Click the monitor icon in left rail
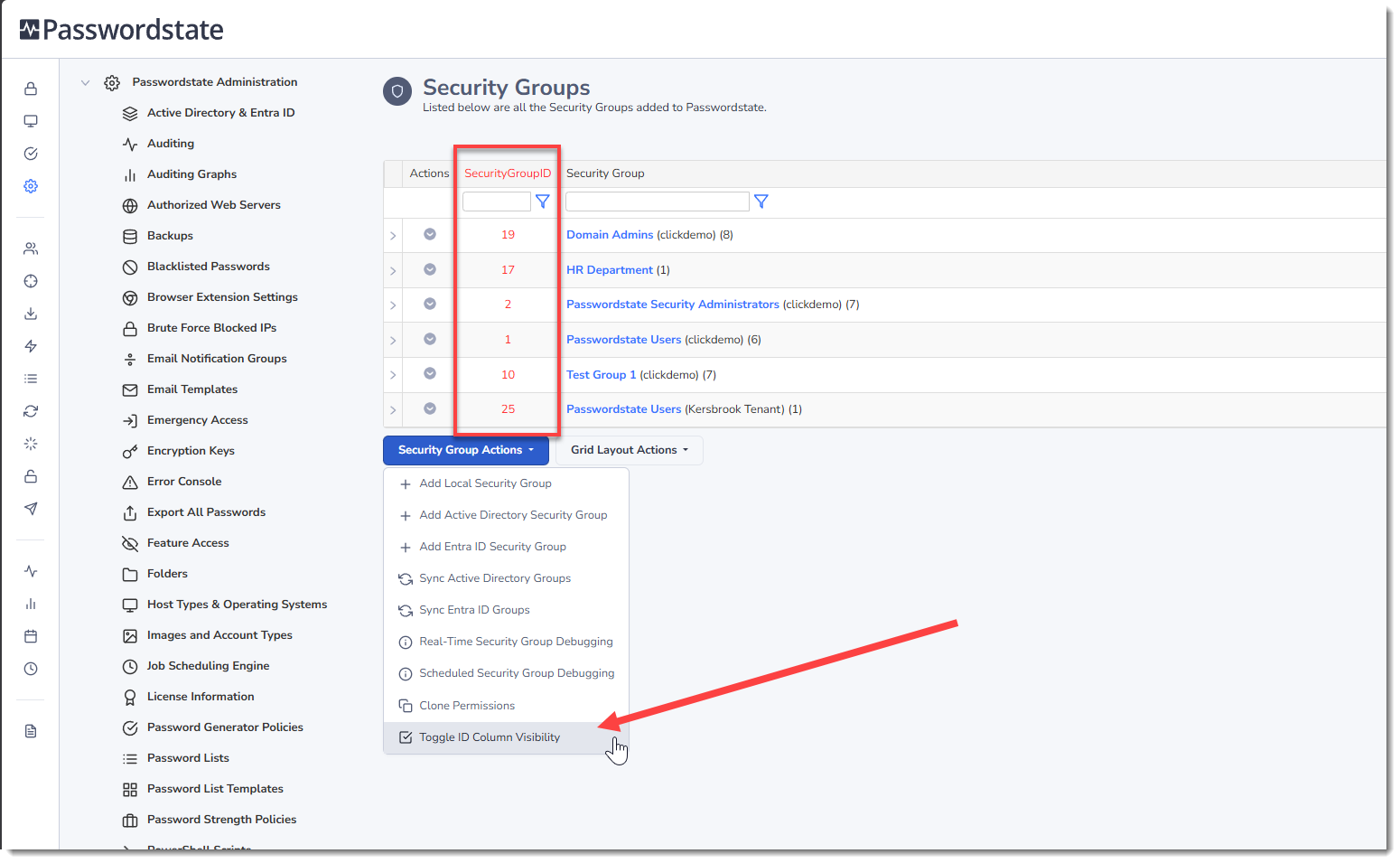The height and width of the screenshot is (863, 1400). coord(31,121)
